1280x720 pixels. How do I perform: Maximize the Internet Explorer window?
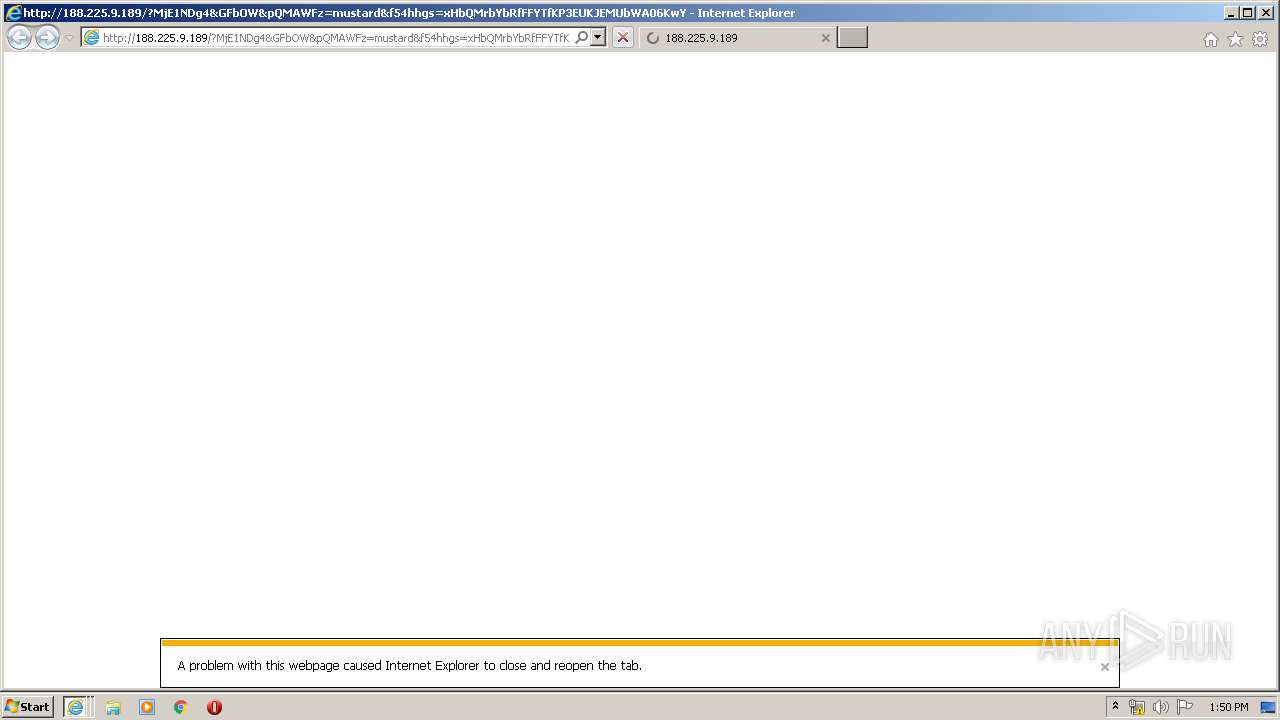[x=1247, y=13]
